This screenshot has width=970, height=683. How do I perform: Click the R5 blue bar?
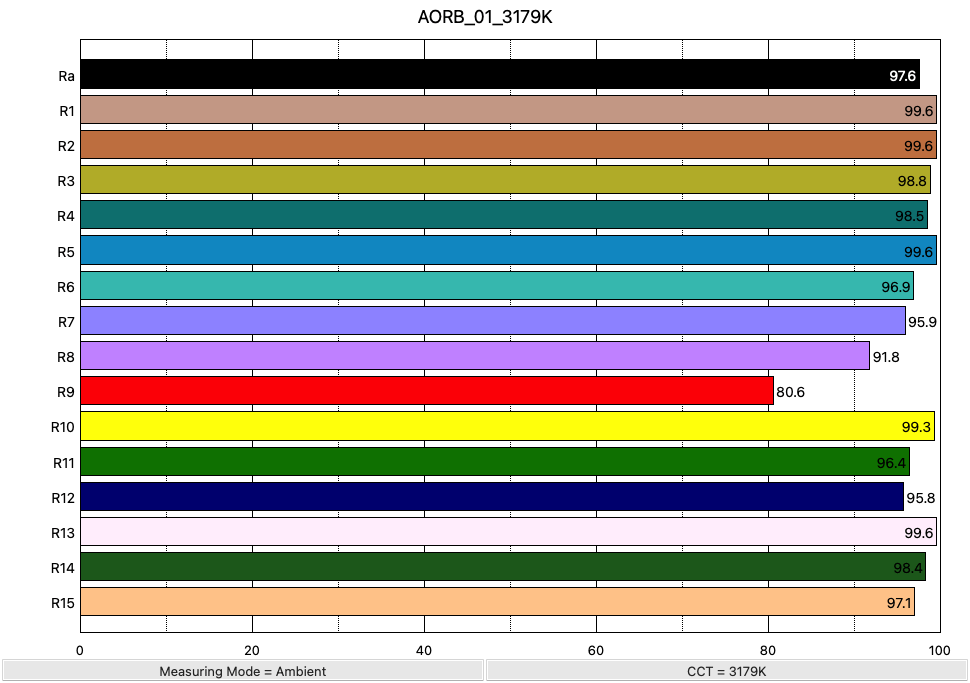509,250
